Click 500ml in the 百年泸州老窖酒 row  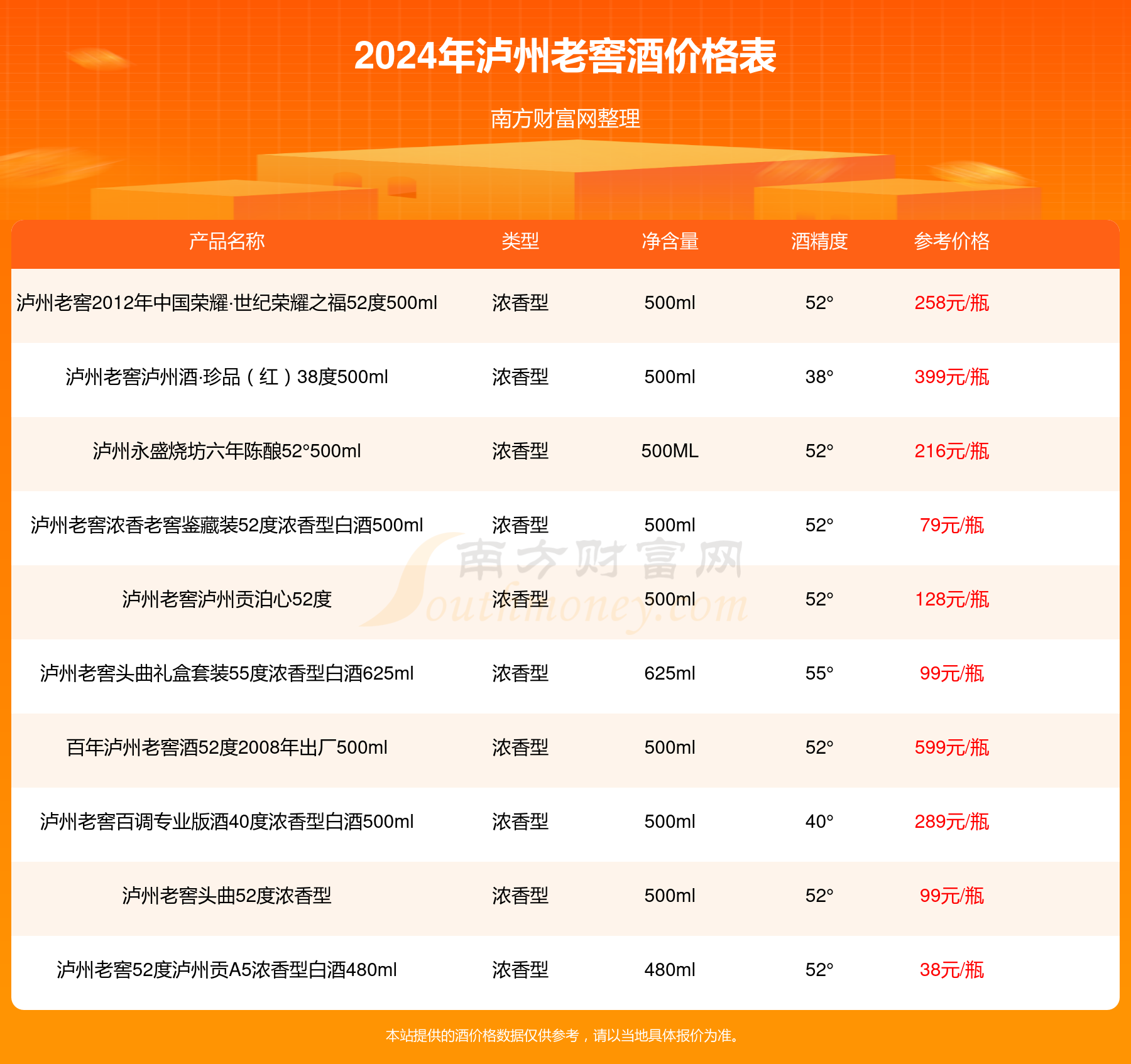coord(670,747)
